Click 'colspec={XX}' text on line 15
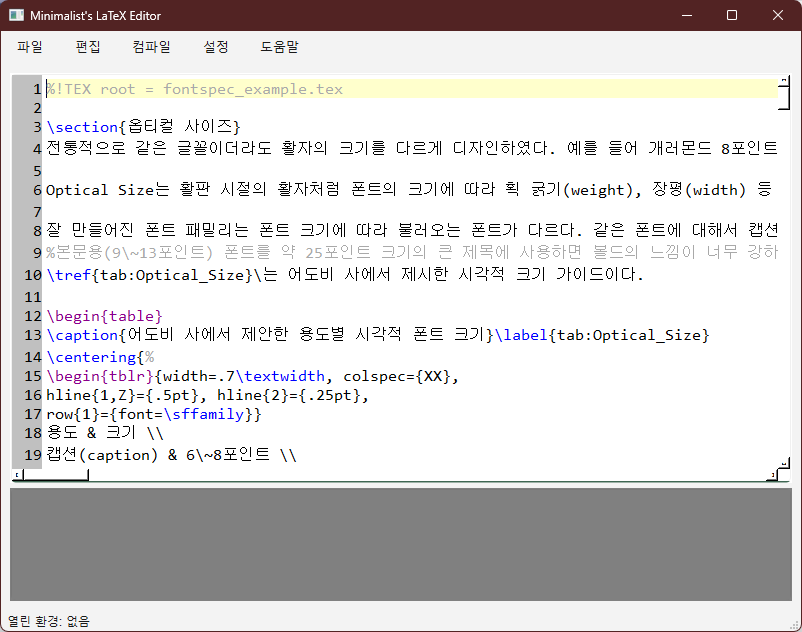 tap(396, 376)
